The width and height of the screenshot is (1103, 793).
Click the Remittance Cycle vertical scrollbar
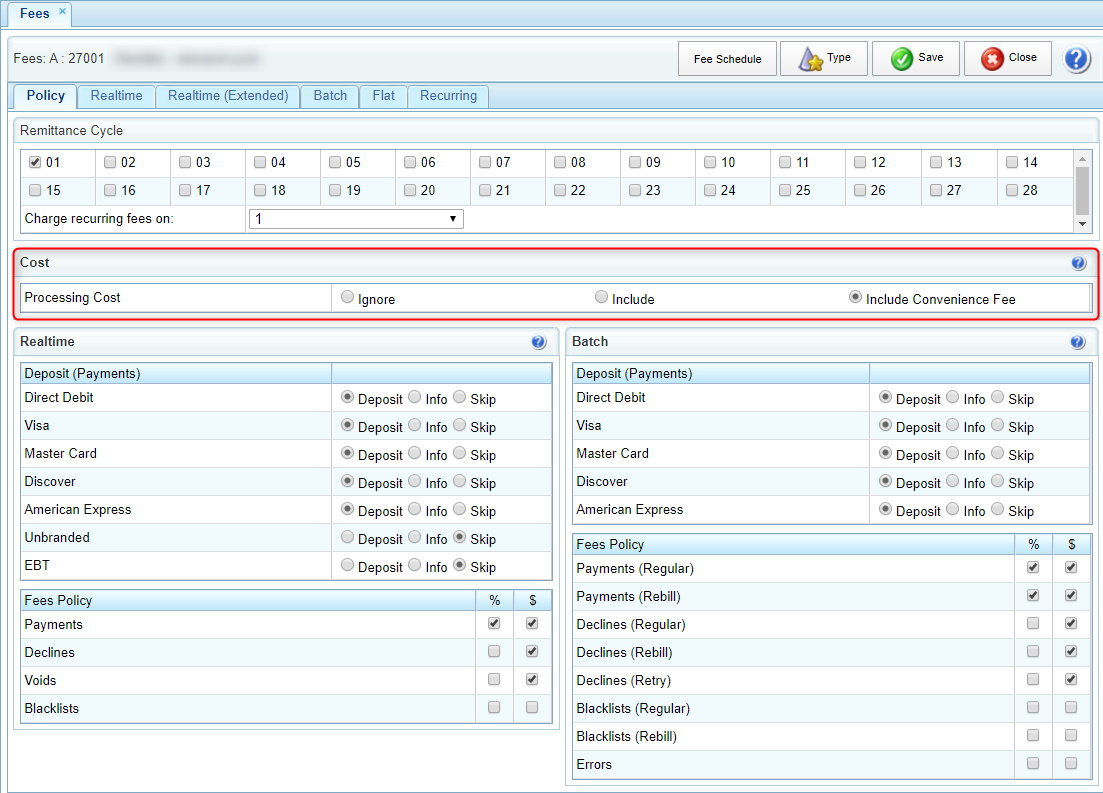coord(1082,190)
